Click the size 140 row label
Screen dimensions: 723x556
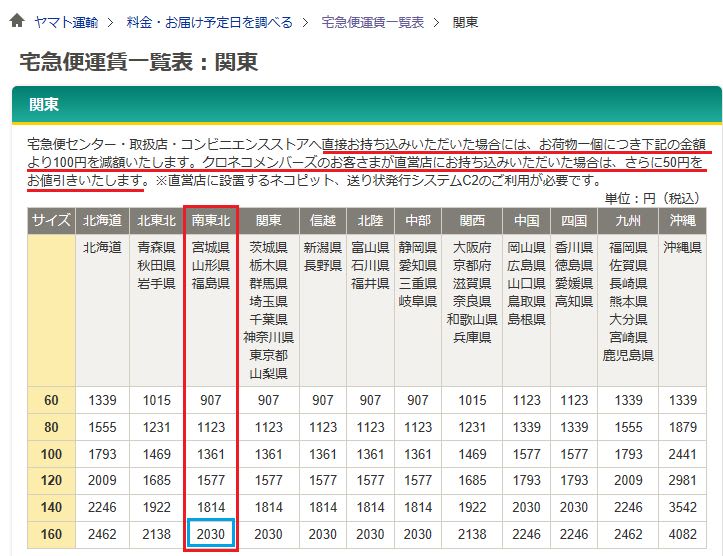point(51,507)
